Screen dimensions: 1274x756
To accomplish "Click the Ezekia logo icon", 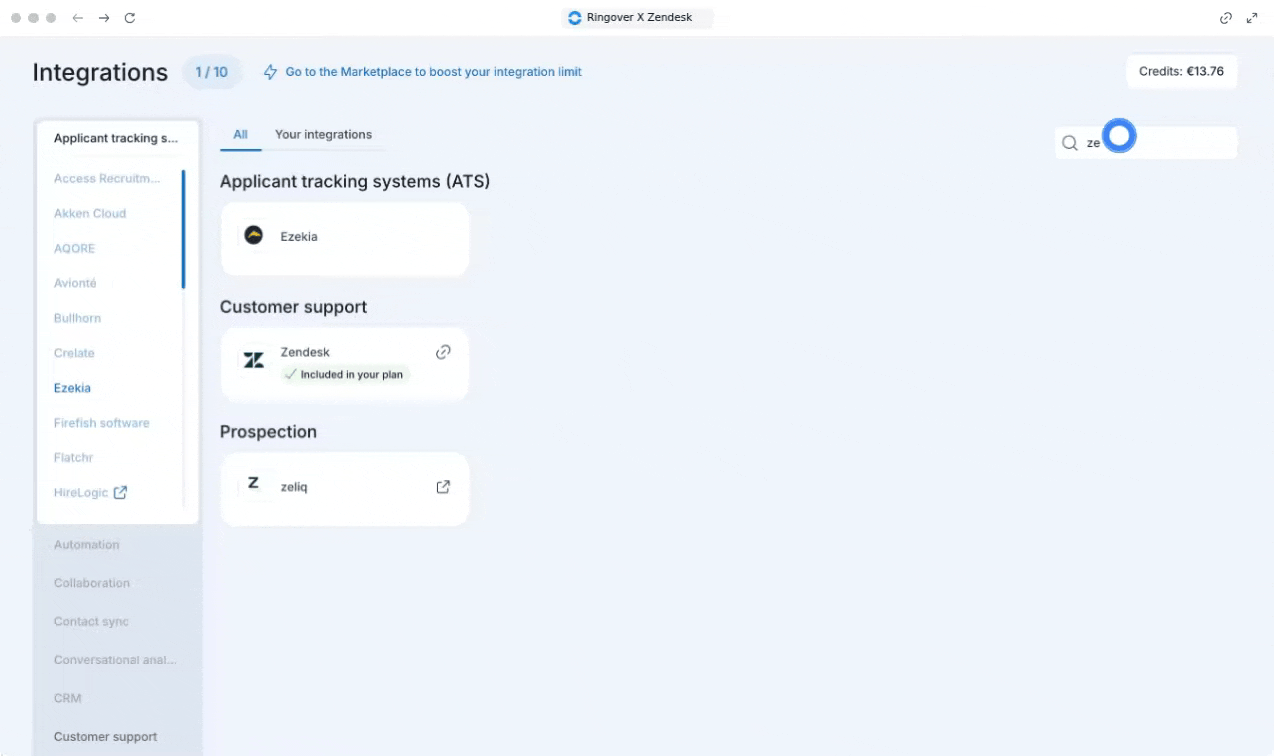I will pyautogui.click(x=254, y=236).
